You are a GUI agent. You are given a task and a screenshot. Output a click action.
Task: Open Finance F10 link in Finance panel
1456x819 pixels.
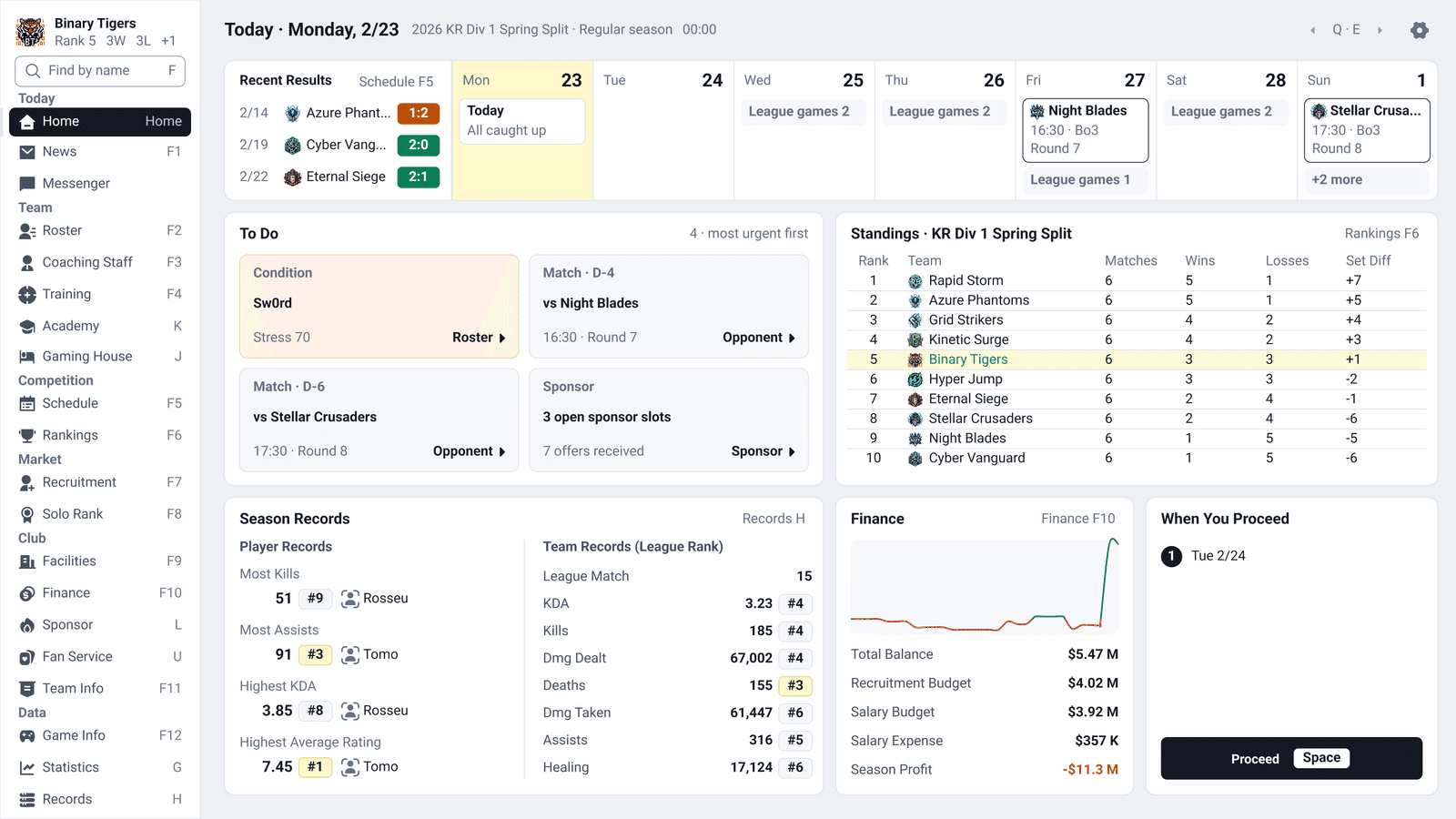[1078, 519]
